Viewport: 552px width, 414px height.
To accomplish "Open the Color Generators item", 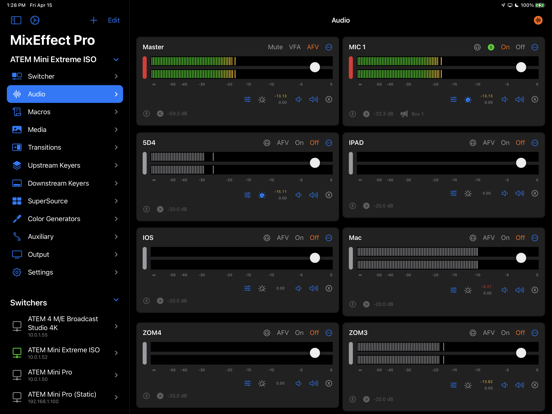I will (x=65, y=219).
